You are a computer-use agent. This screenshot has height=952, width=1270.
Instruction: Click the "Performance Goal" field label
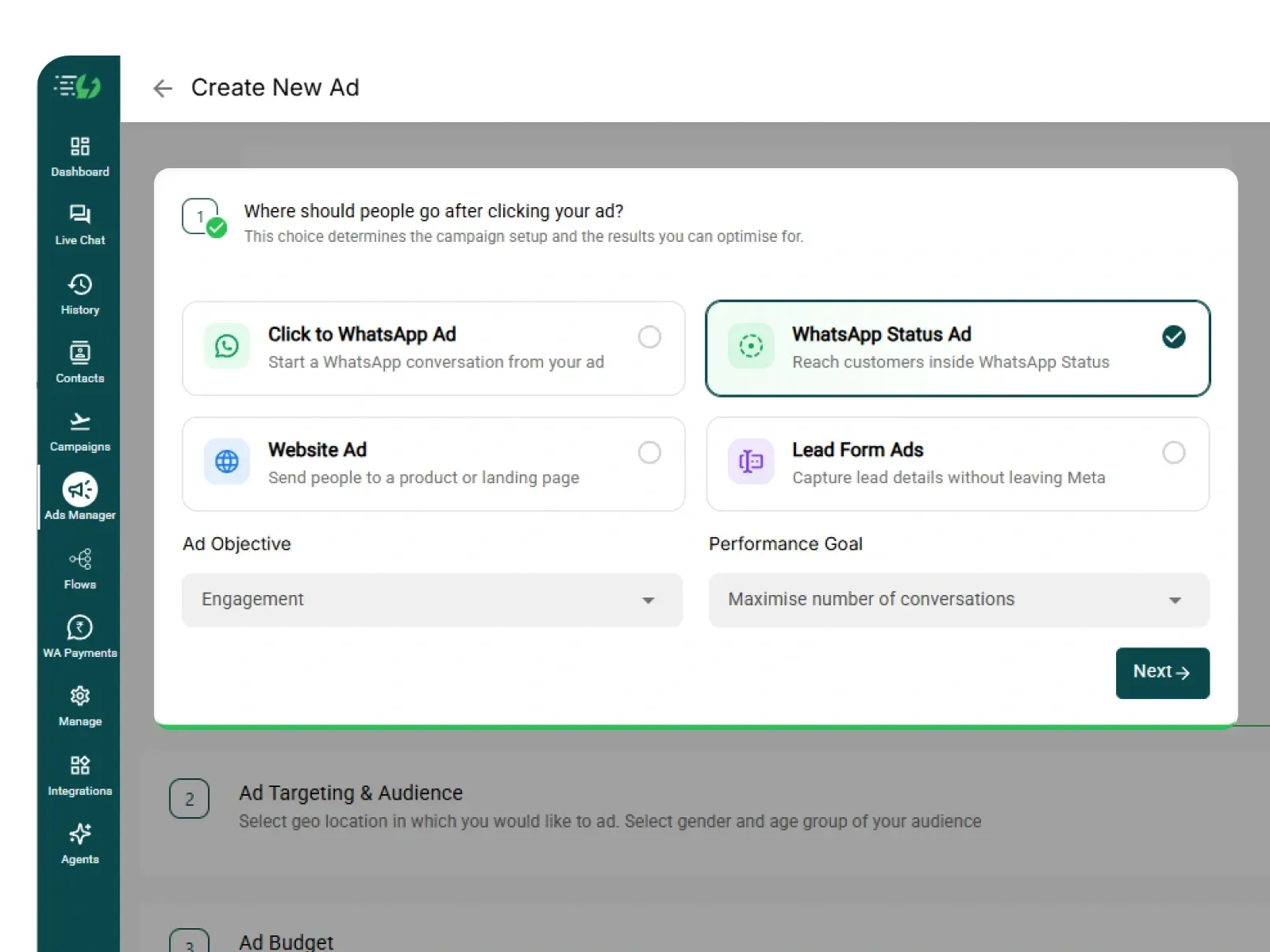tap(786, 544)
